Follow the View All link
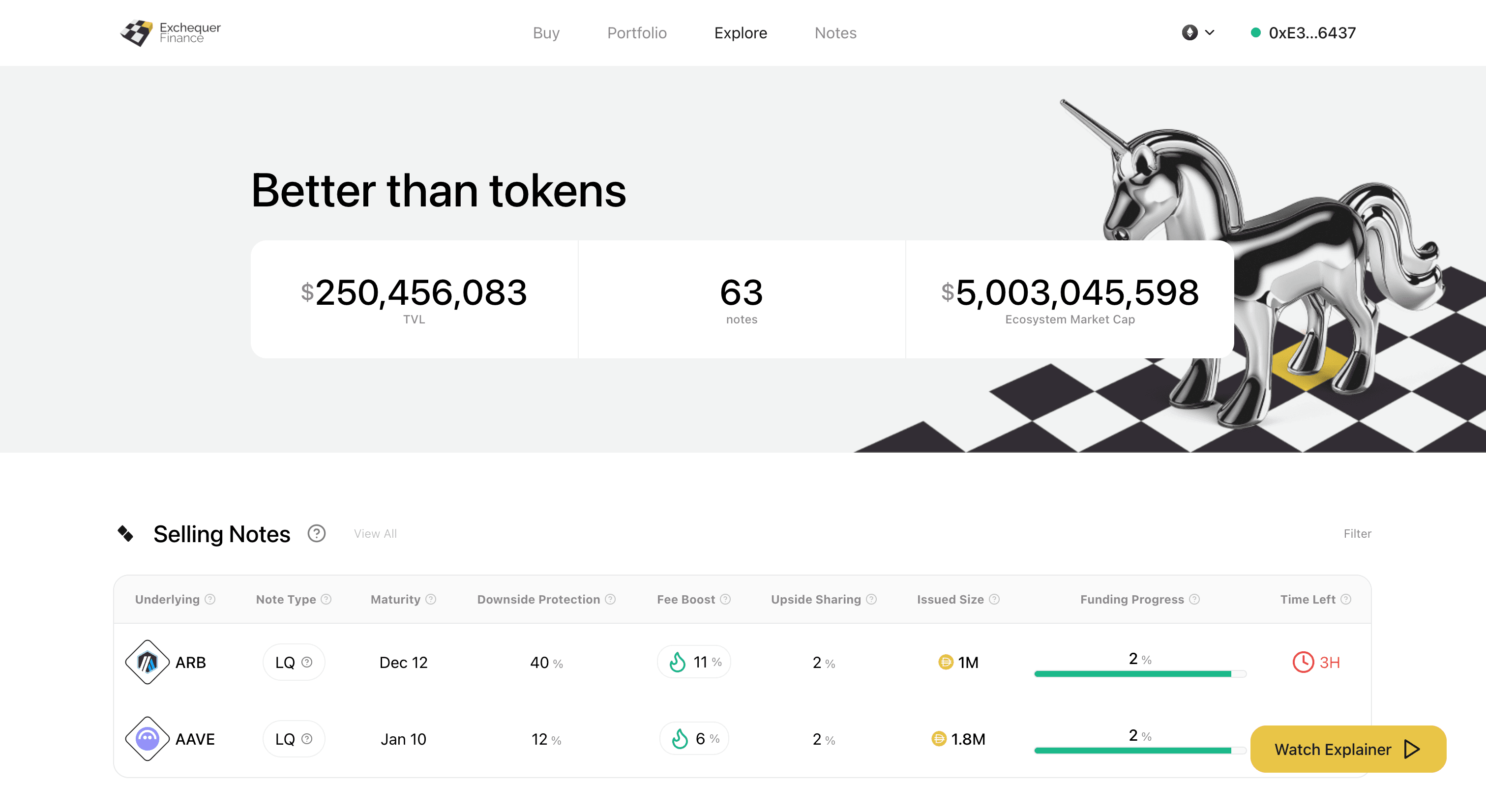The width and height of the screenshot is (1486, 812). [376, 533]
